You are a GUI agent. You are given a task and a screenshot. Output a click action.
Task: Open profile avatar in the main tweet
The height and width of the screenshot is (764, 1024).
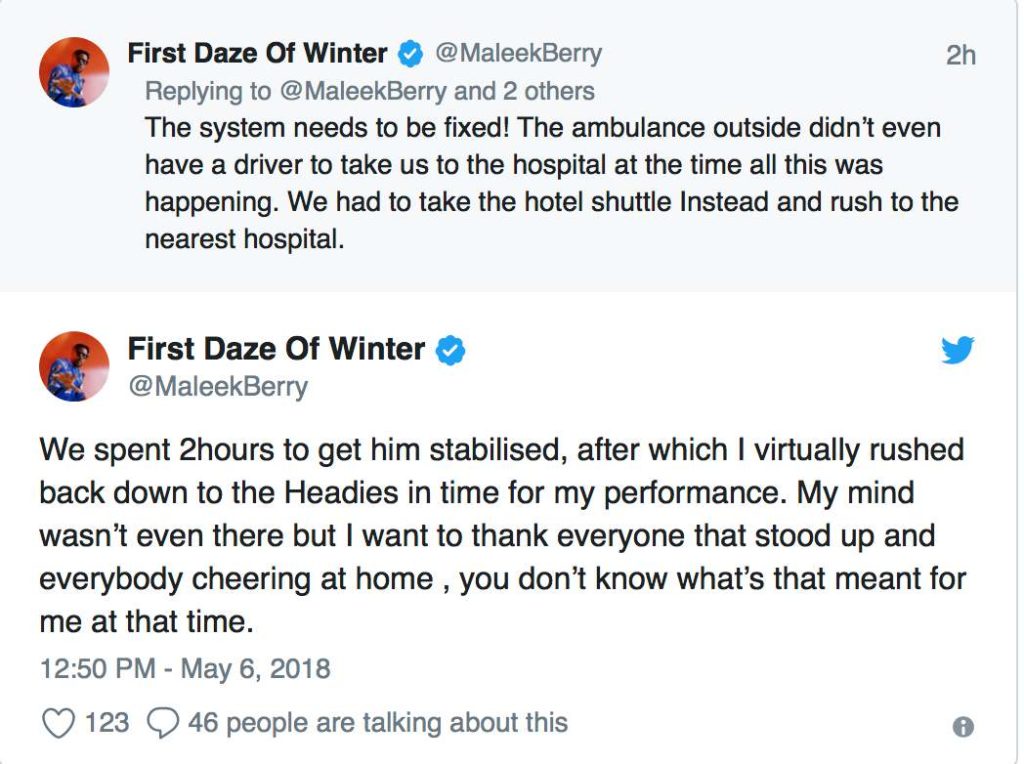point(73,366)
